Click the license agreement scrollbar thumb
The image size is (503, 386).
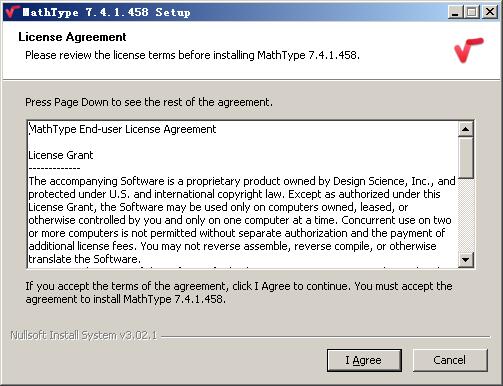click(466, 158)
